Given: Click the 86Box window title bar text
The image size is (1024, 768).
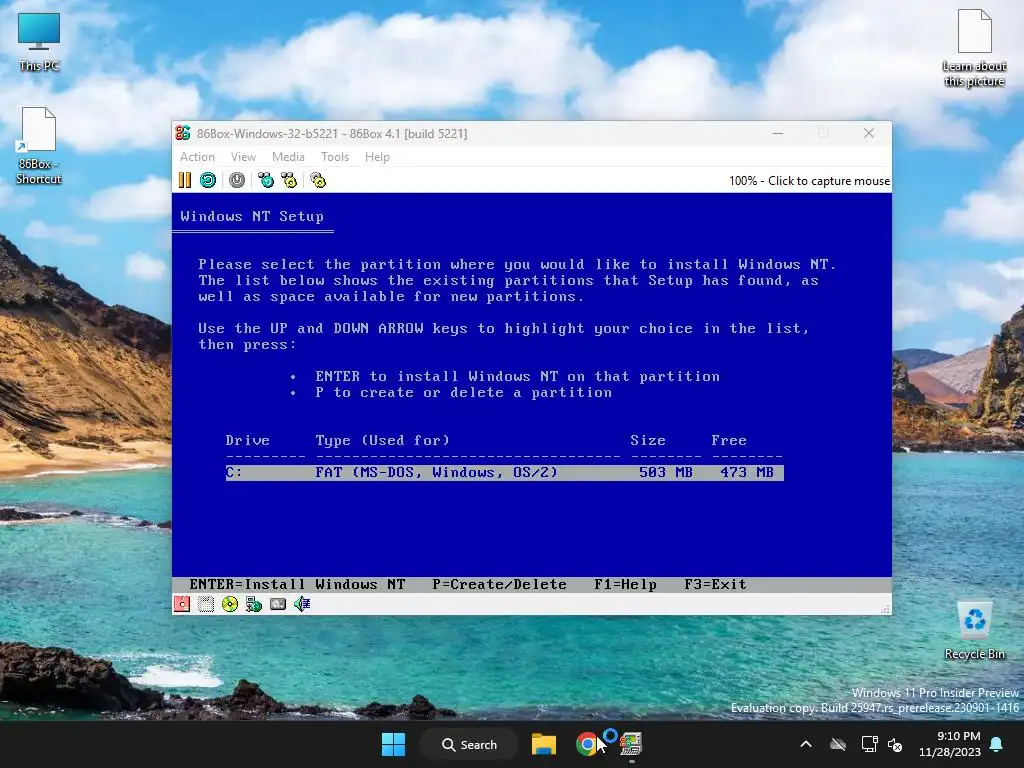Looking at the screenshot, I should pyautogui.click(x=332, y=133).
